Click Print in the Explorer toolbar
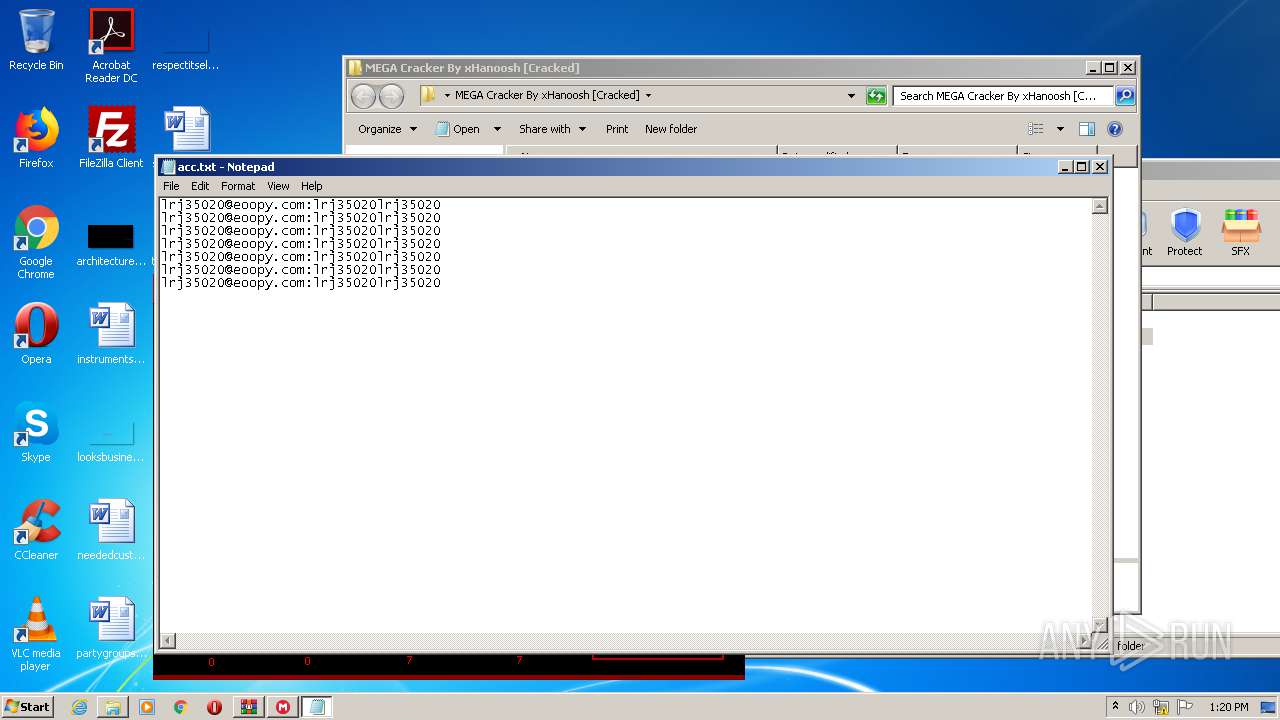This screenshot has height=720, width=1280. coord(617,129)
